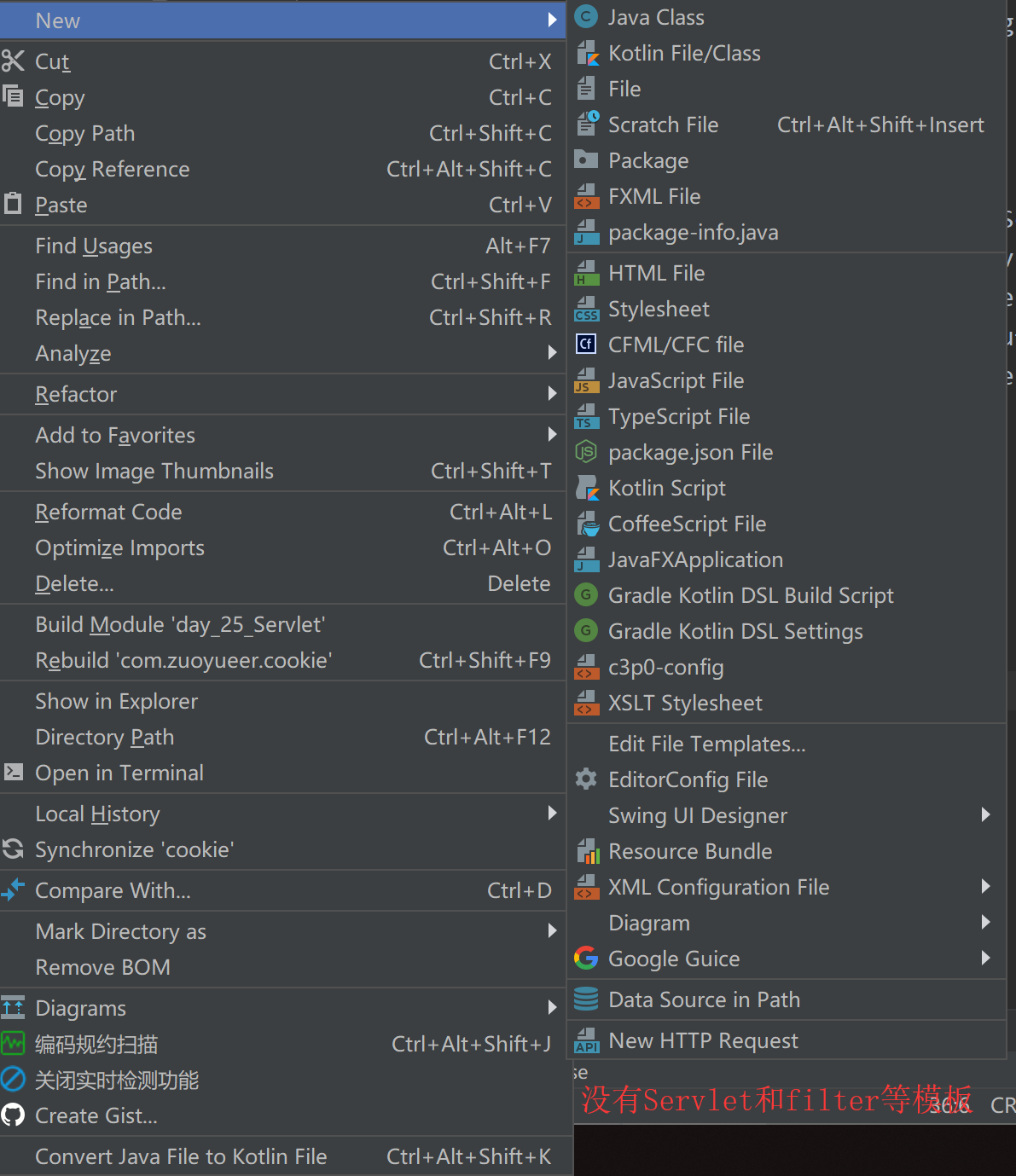Click the package.json File icon
The width and height of the screenshot is (1016, 1176).
(586, 452)
